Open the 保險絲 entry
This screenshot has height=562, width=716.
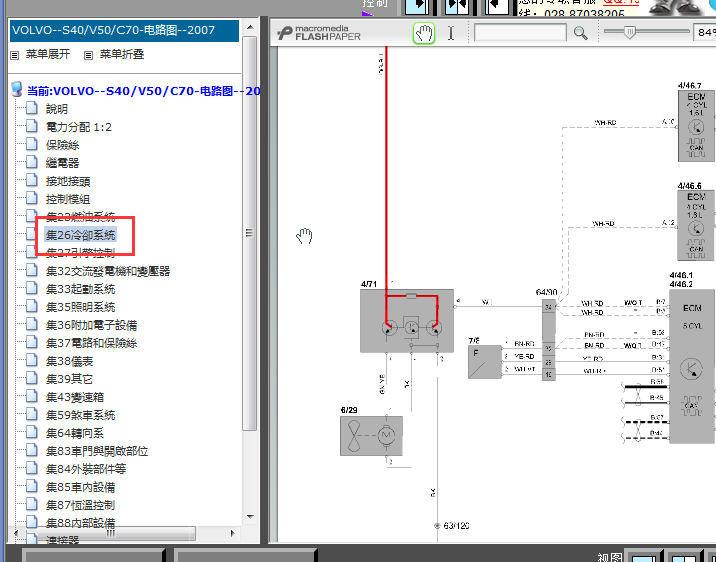pos(63,145)
